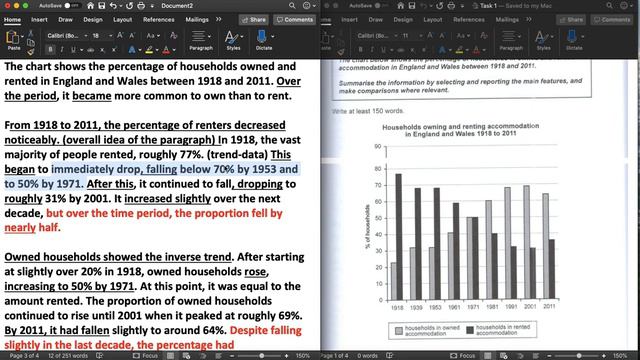640x360 pixels.
Task: Start Dictate in Document2 window
Action: click(x=264, y=40)
